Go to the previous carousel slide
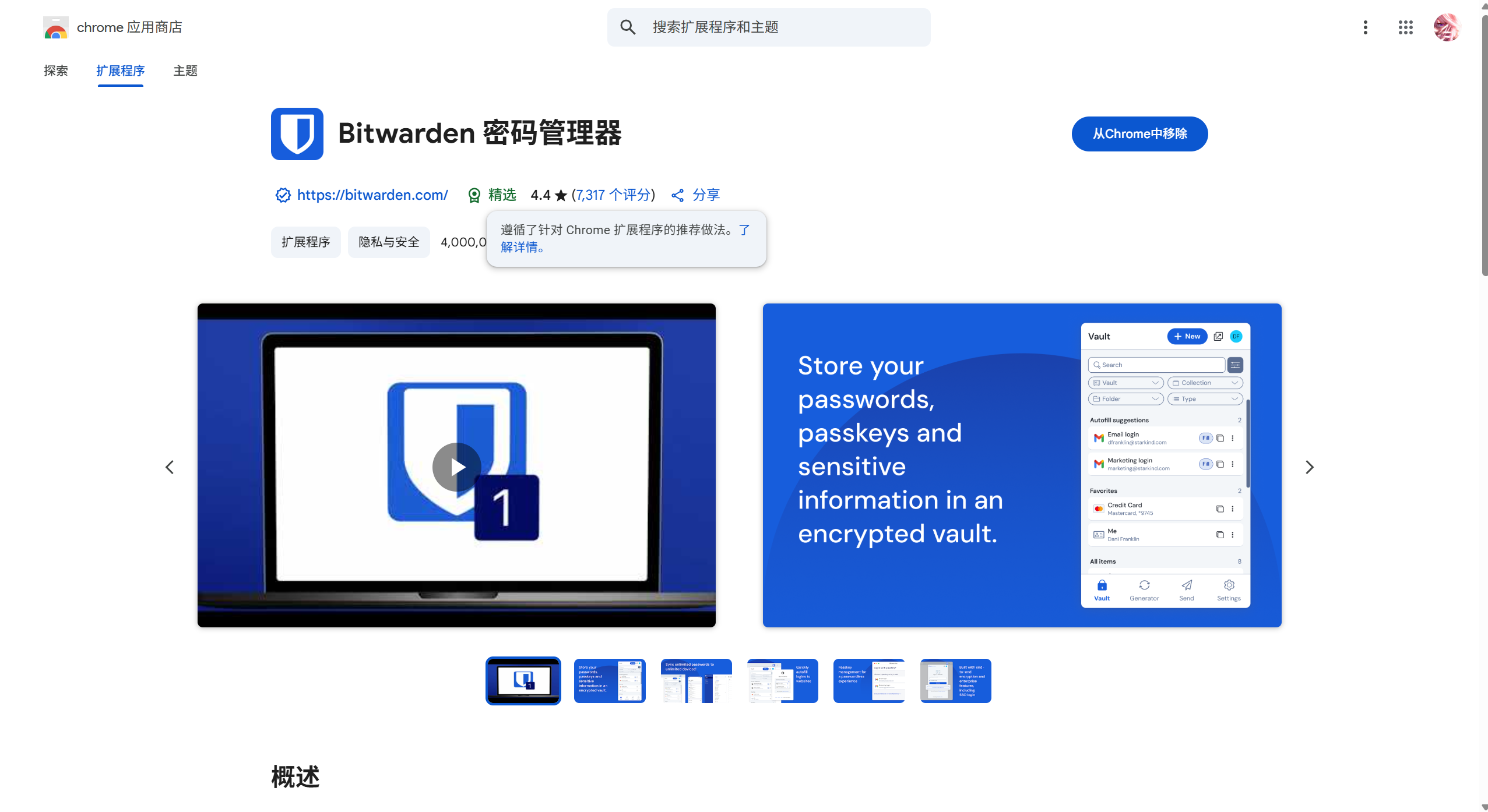 pyautogui.click(x=170, y=467)
